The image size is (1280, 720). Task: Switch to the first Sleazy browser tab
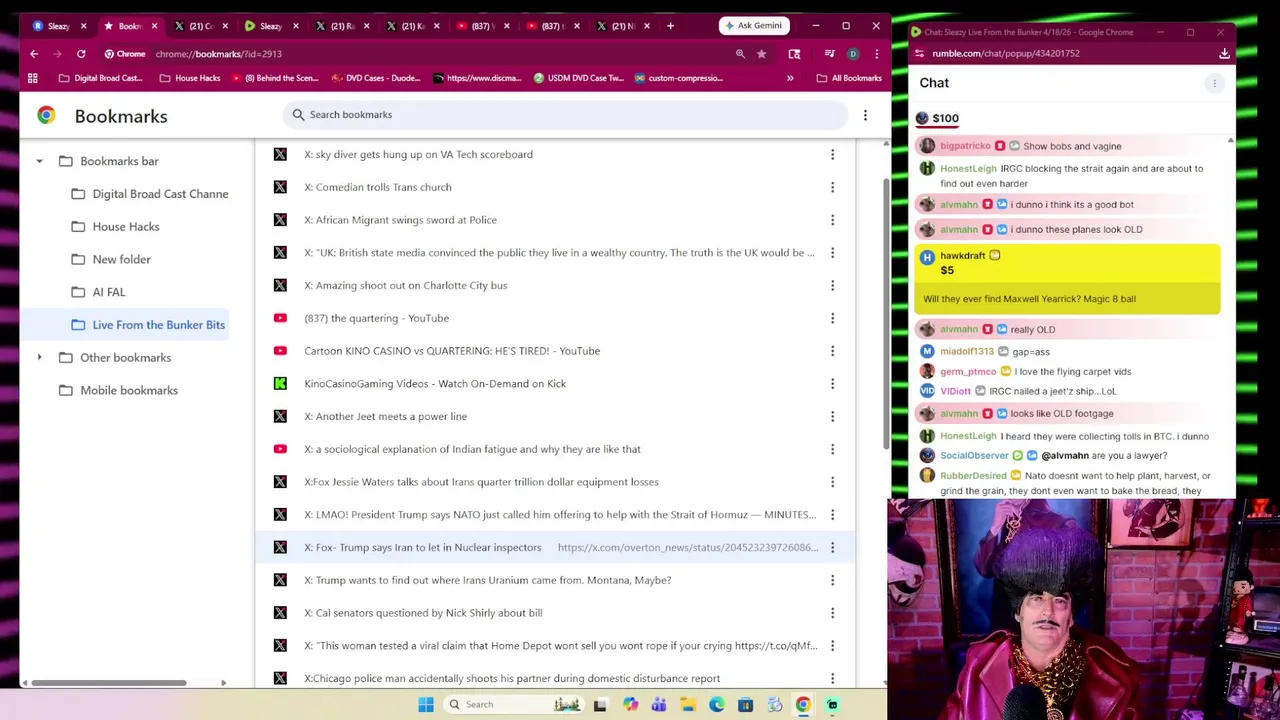click(x=58, y=26)
